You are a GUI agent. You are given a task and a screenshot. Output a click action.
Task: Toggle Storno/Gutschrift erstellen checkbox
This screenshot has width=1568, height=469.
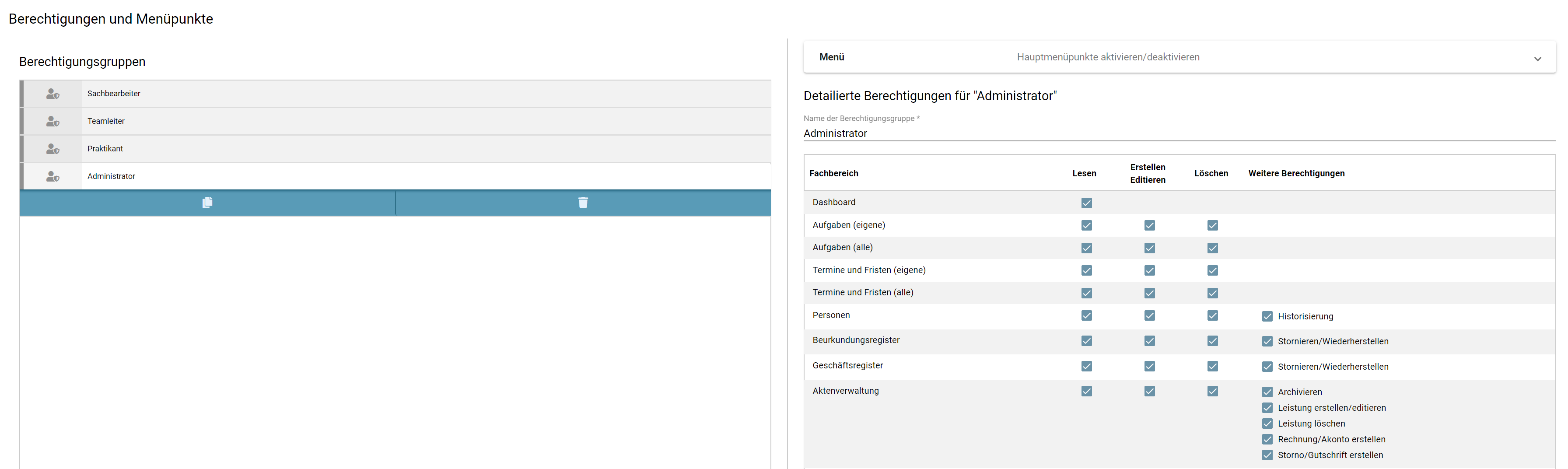pos(1267,455)
